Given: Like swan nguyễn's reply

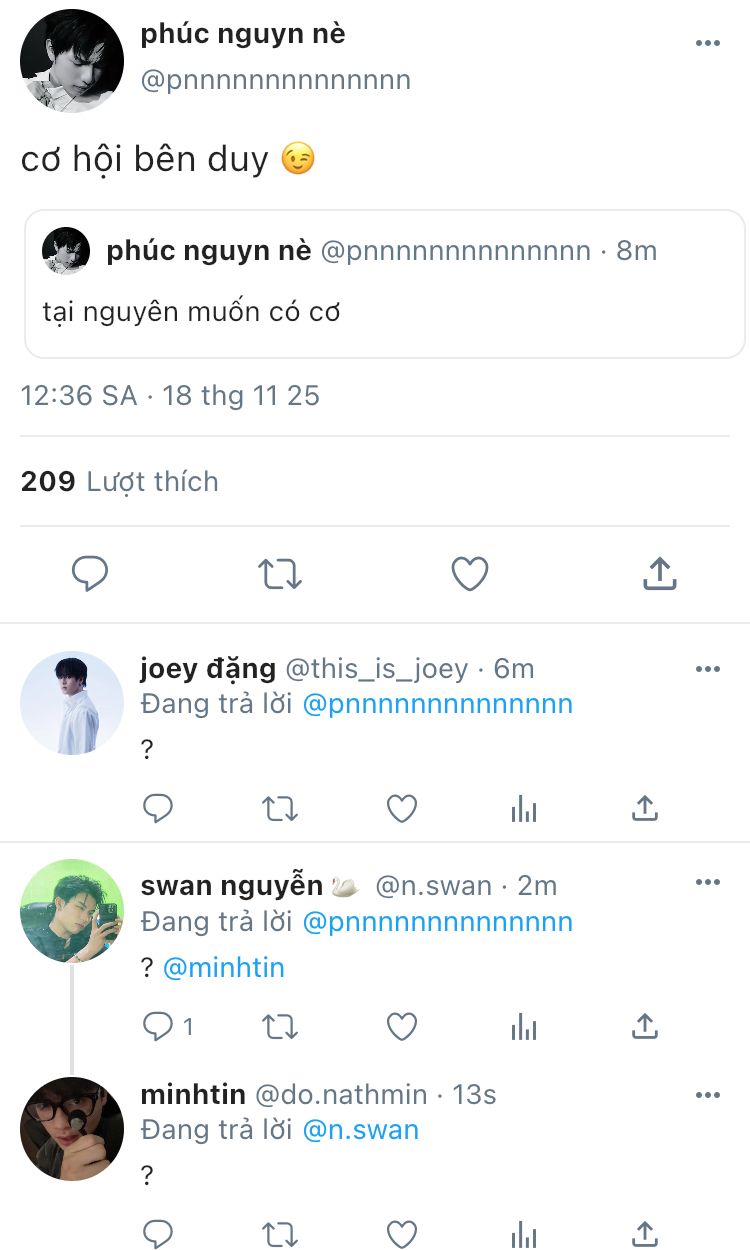Looking at the screenshot, I should (x=402, y=1026).
